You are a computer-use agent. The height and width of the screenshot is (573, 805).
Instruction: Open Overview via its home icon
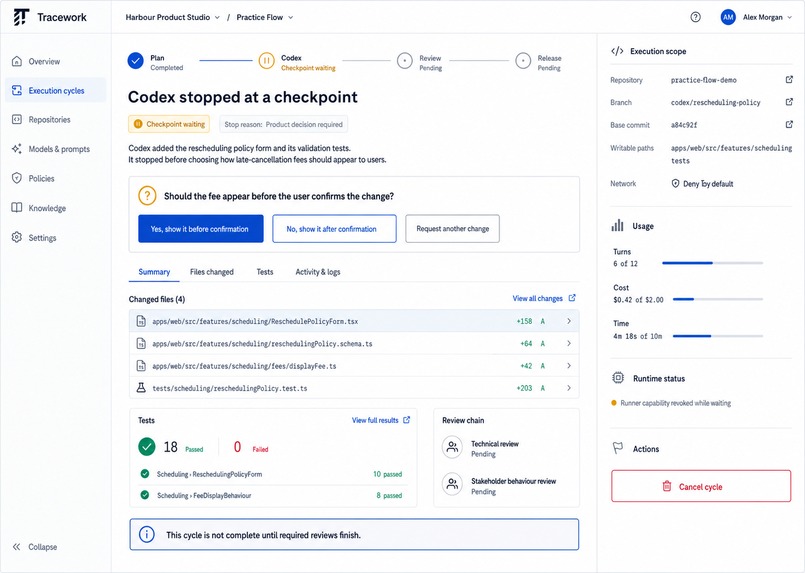(x=16, y=61)
